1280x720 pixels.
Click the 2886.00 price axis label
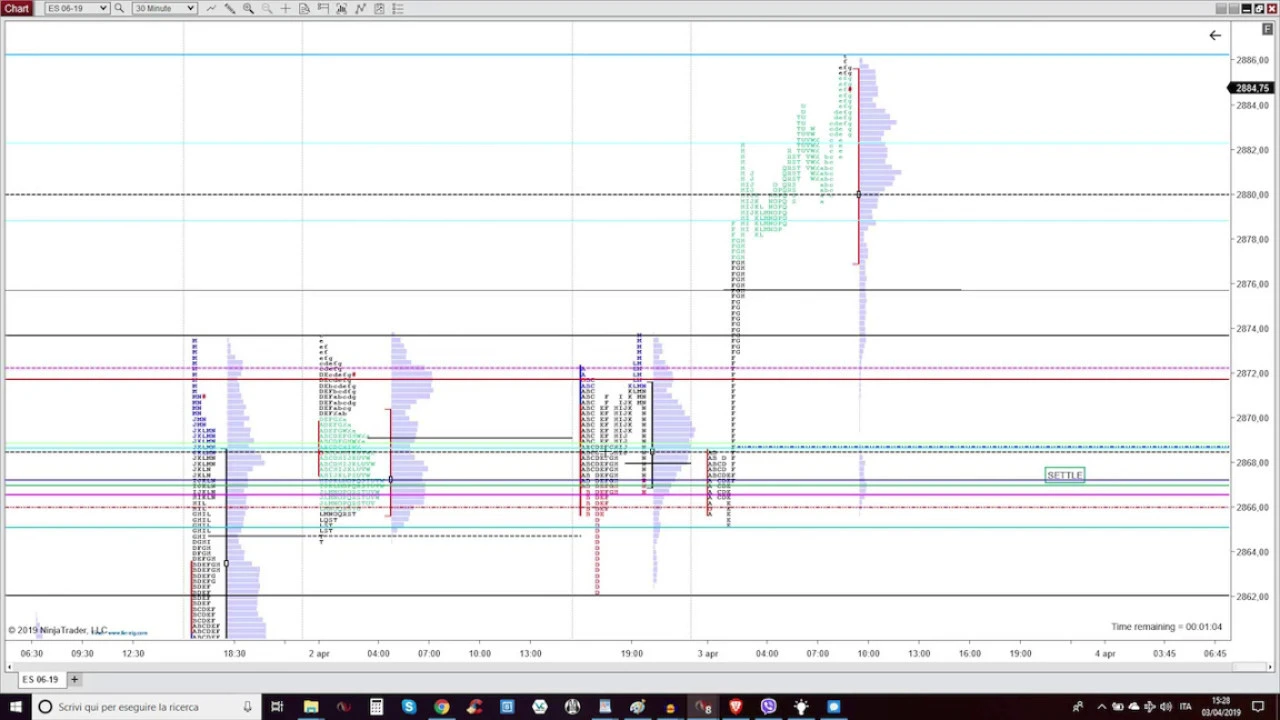pyautogui.click(x=1252, y=60)
